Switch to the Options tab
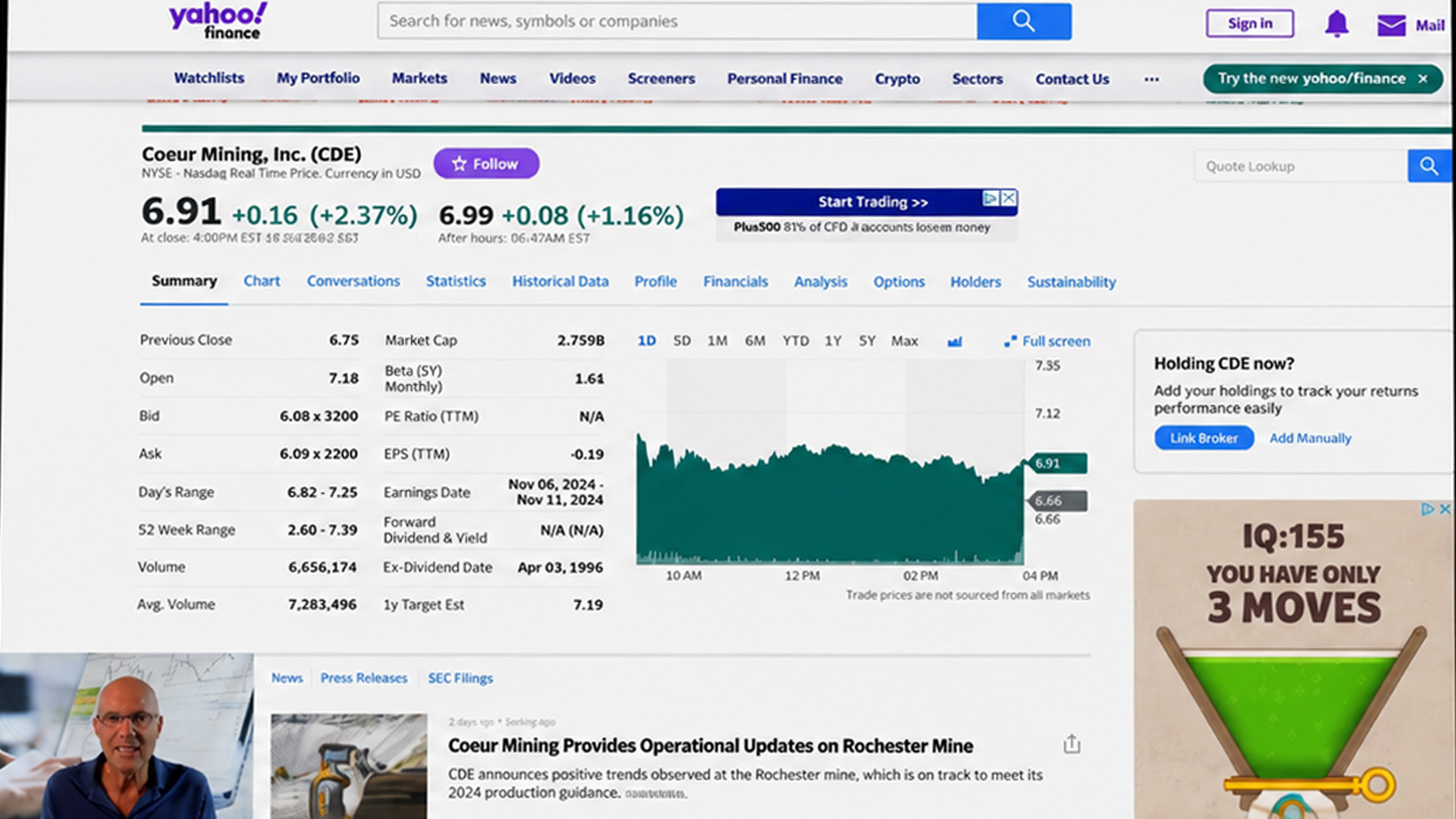 tap(899, 282)
